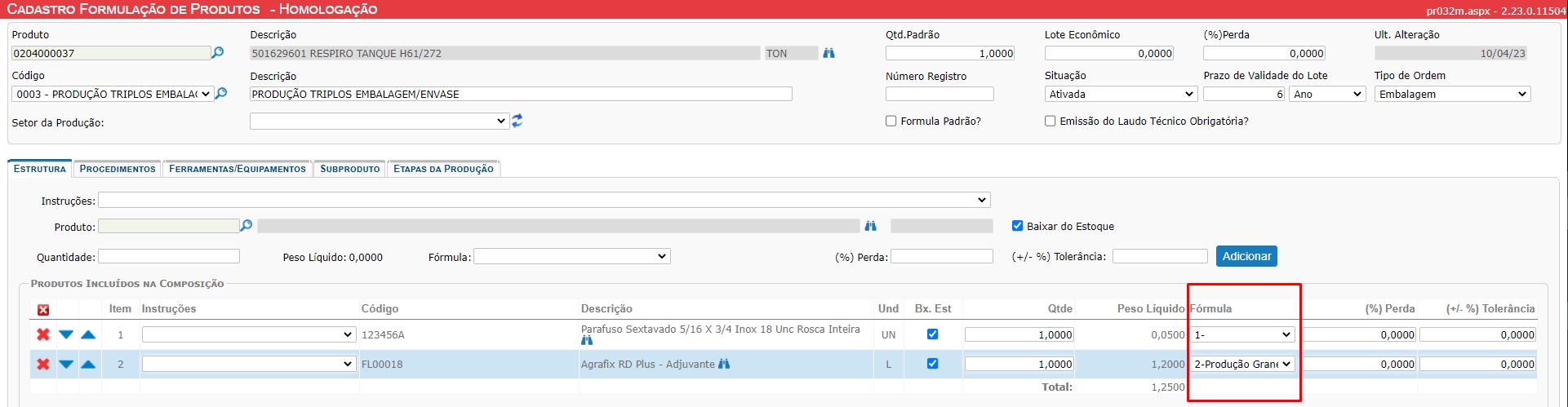Toggle Formula Padrão checkbox
The width and height of the screenshot is (1568, 407).
[891, 121]
